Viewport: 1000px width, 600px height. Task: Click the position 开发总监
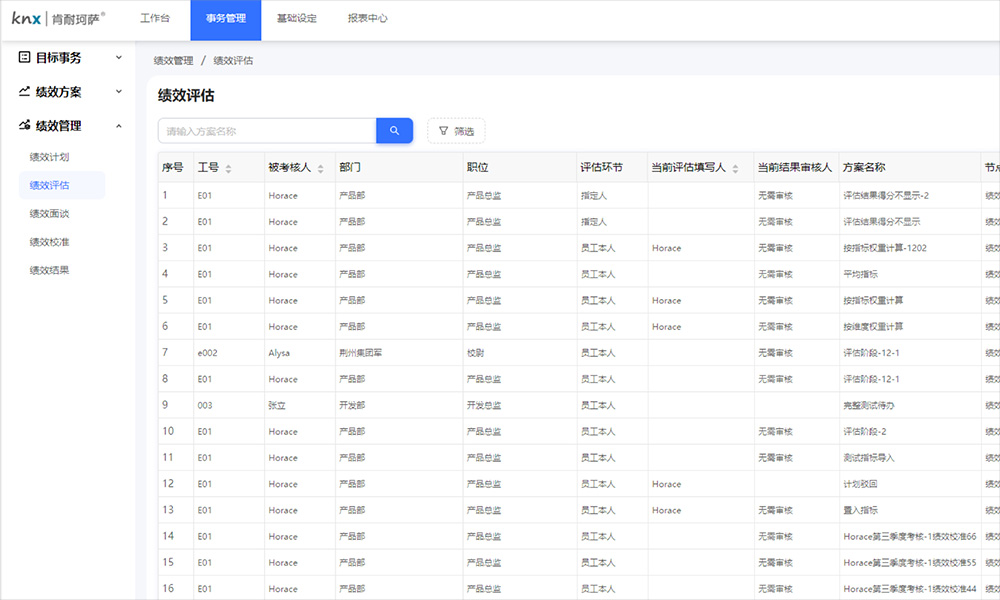click(x=484, y=406)
